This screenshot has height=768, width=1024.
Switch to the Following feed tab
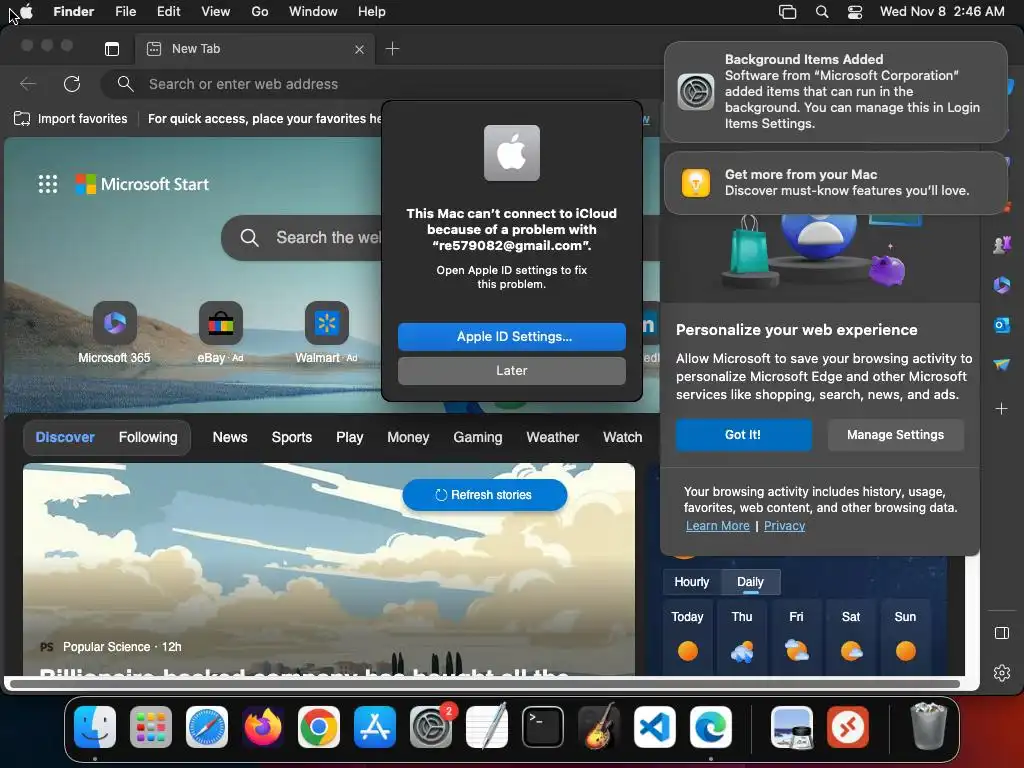click(x=148, y=437)
